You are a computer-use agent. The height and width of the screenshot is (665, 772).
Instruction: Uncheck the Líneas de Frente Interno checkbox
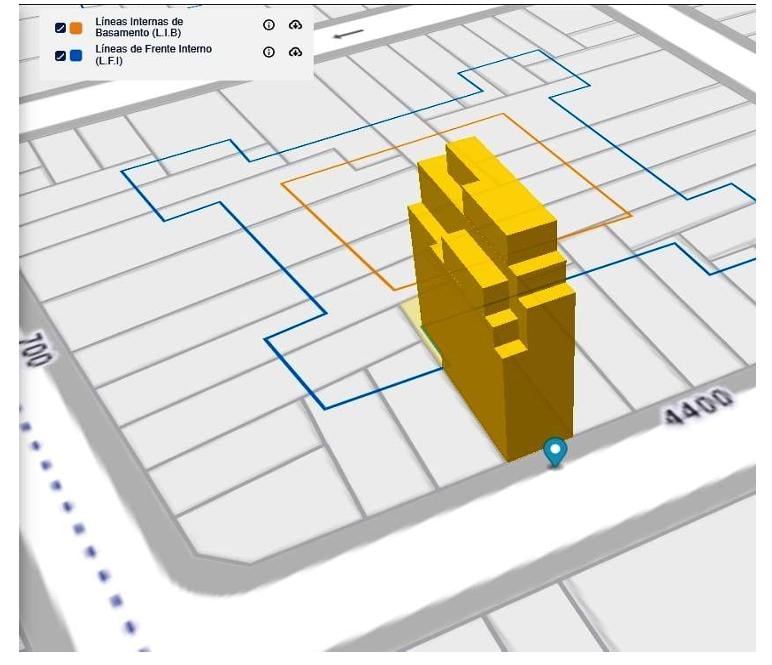click(60, 56)
